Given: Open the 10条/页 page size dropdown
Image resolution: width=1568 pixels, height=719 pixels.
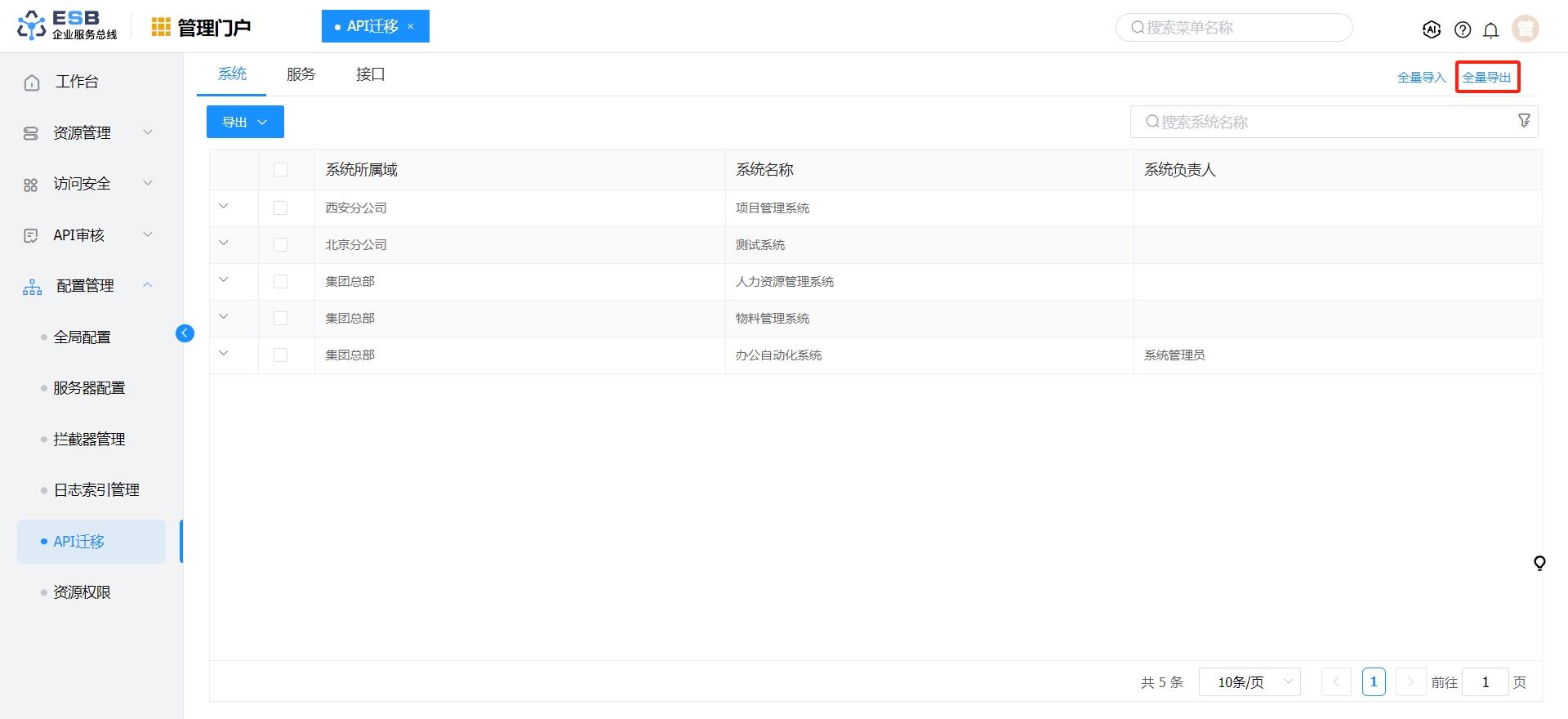Looking at the screenshot, I should coord(1249,681).
